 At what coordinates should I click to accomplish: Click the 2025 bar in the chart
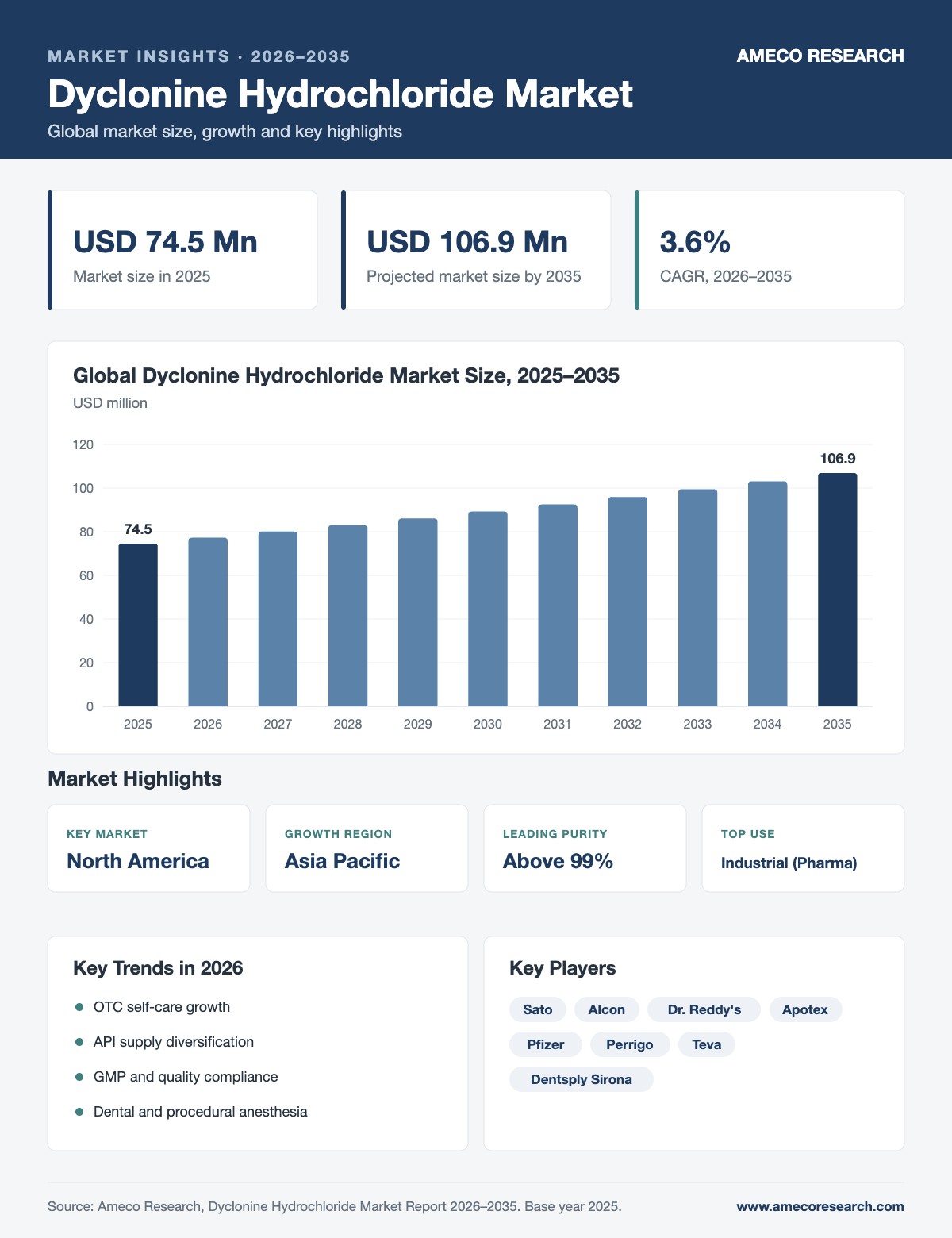[x=138, y=625]
